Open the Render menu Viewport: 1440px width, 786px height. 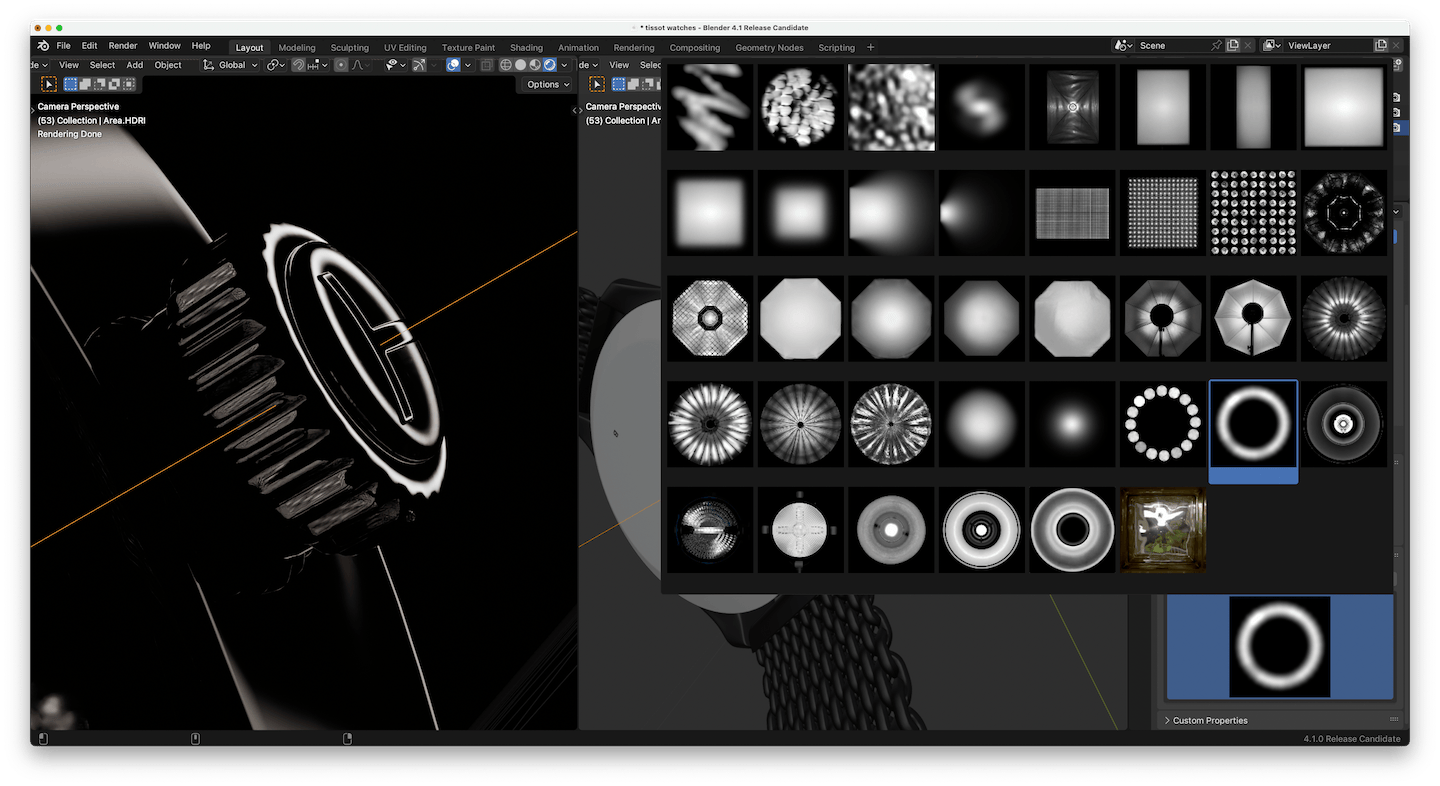click(123, 46)
